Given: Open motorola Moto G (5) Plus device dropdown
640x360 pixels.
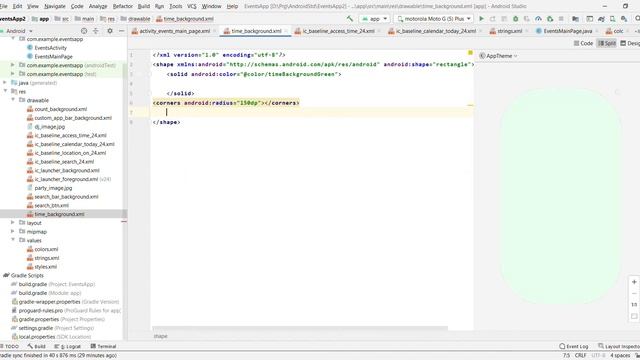Looking at the screenshot, I should [x=433, y=19].
